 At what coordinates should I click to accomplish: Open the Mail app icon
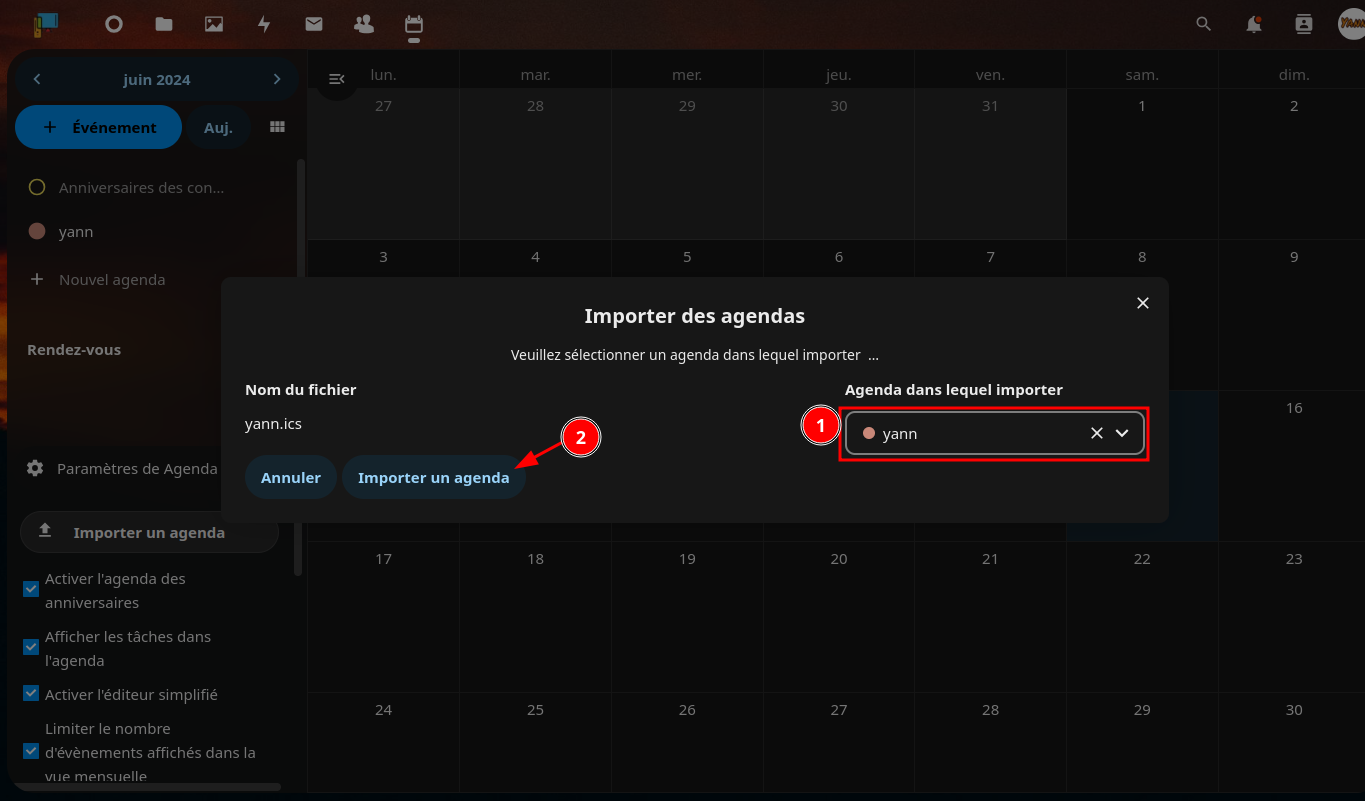(314, 24)
